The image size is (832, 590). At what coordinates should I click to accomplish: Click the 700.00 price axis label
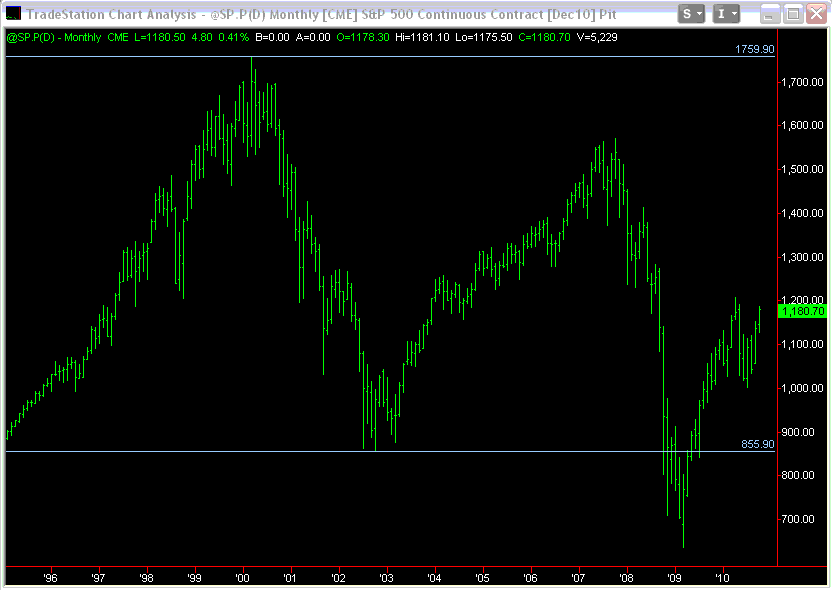pos(798,519)
